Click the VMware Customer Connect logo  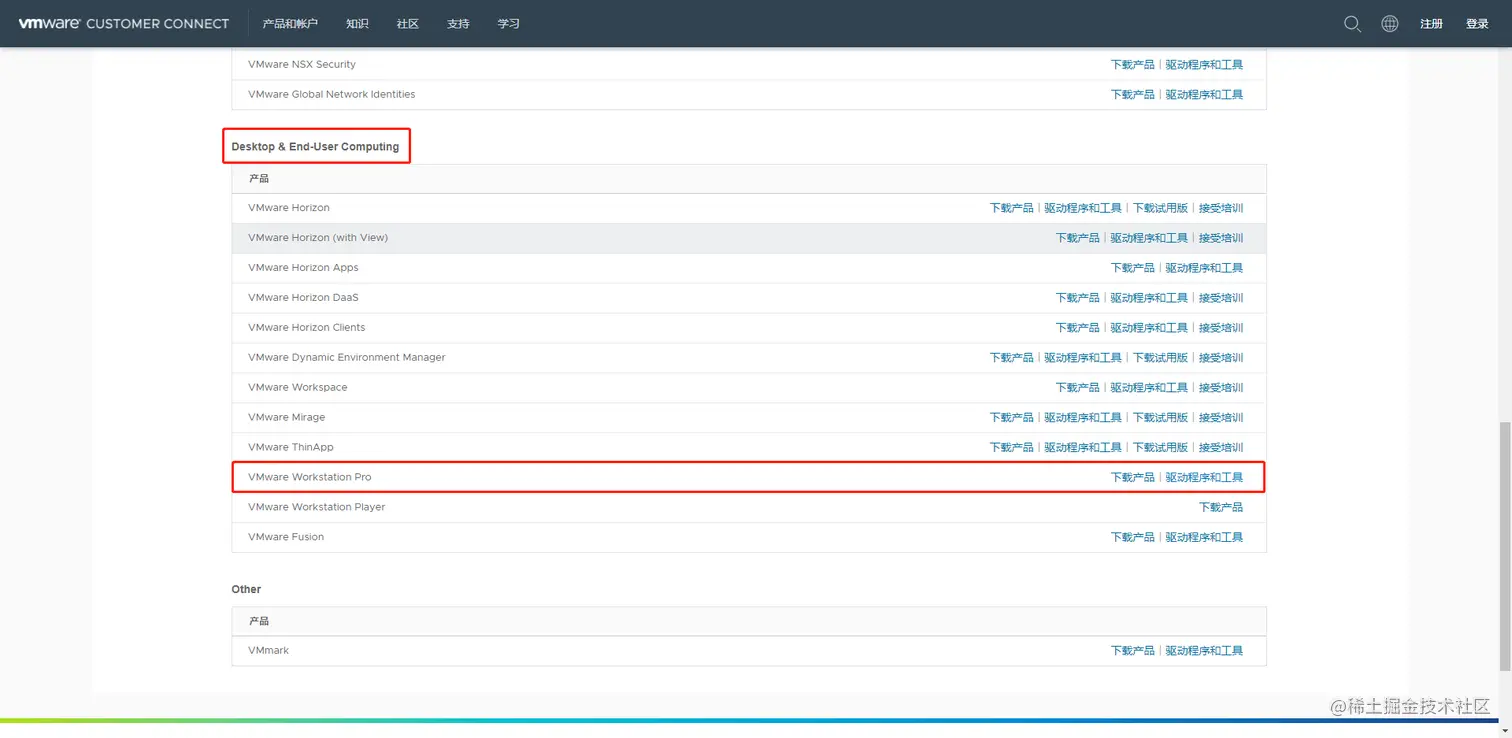(124, 23)
